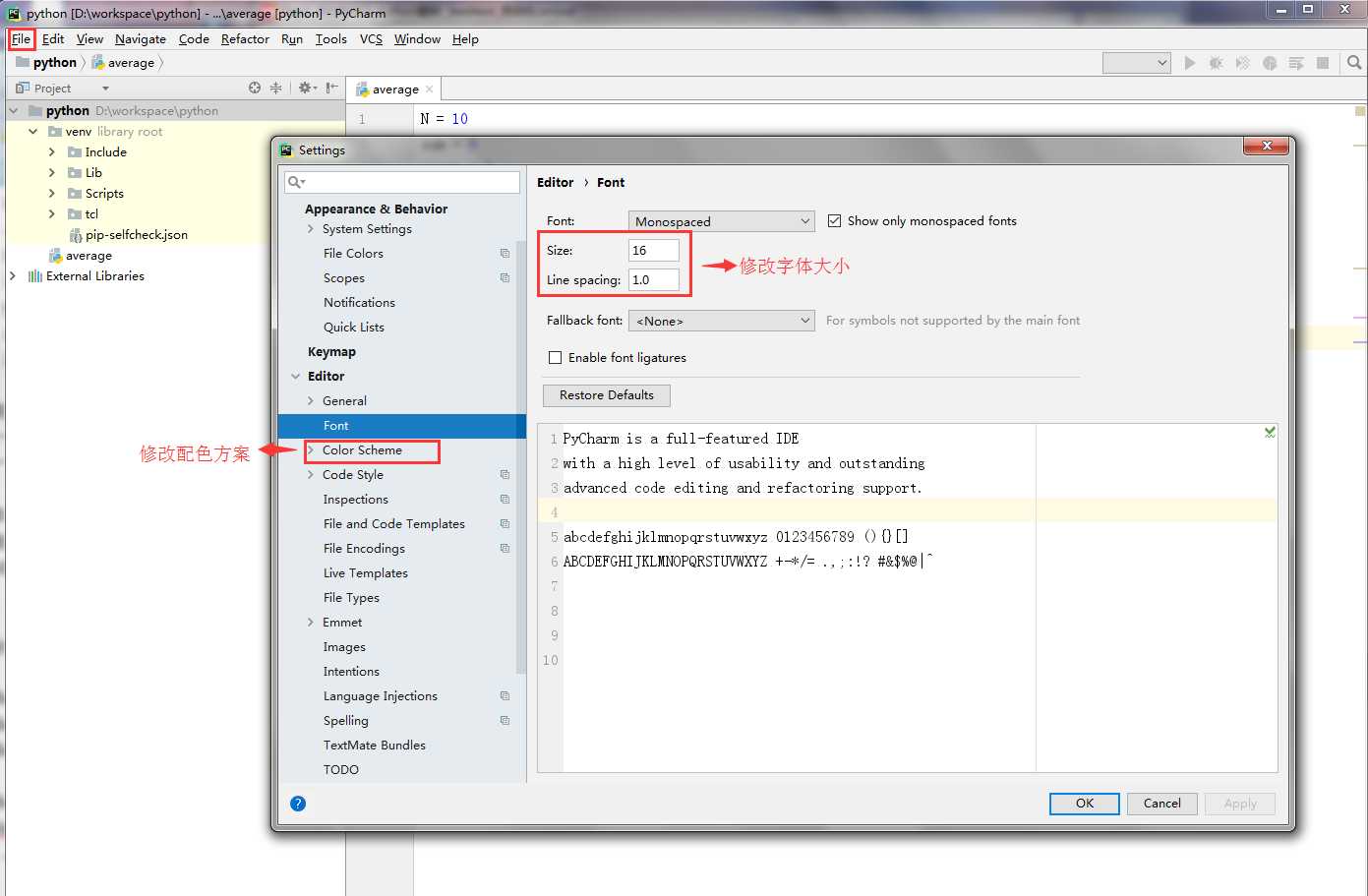Click the OK button in Settings
Image resolution: width=1368 pixels, height=896 pixels.
1085,804
